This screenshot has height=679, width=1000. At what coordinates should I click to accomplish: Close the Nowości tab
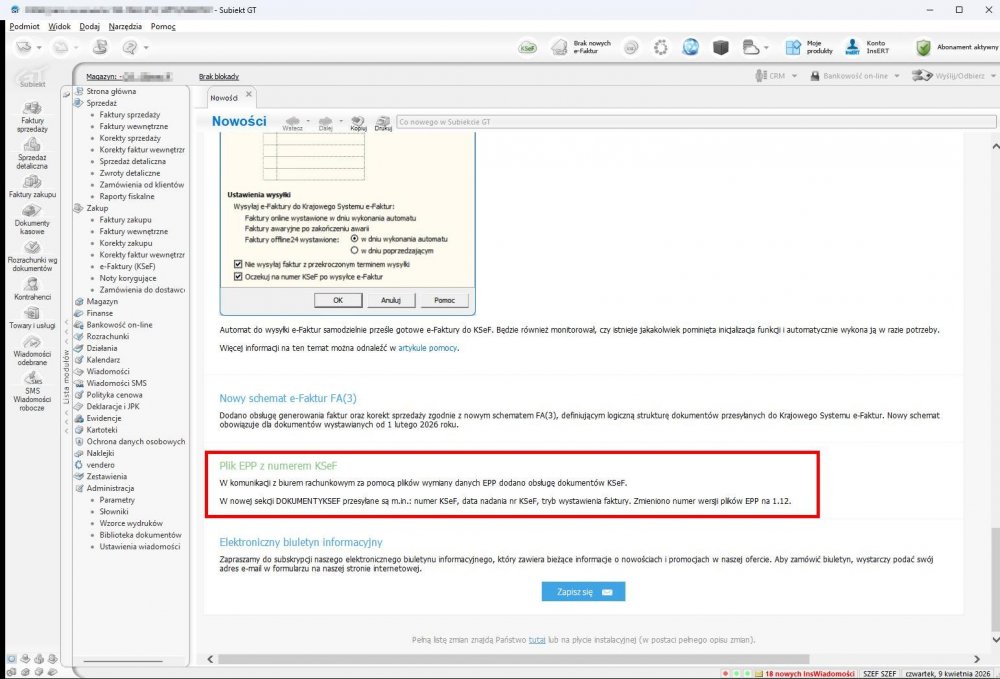pyautogui.click(x=249, y=94)
